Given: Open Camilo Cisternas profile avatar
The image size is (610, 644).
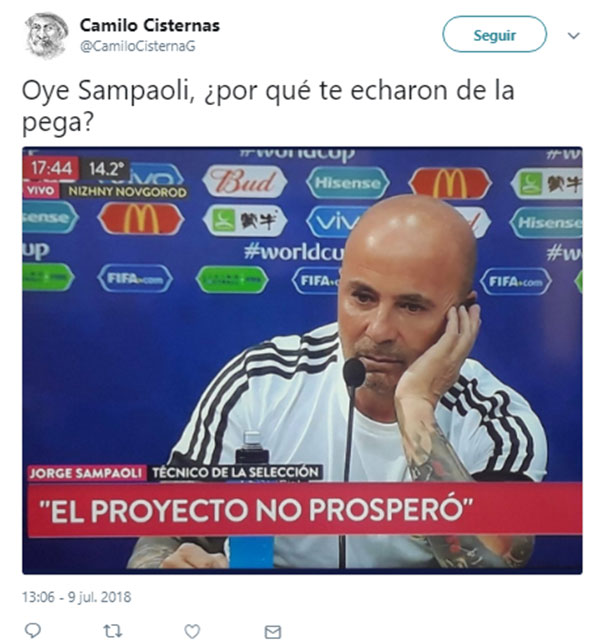Looking at the screenshot, I should [46, 35].
